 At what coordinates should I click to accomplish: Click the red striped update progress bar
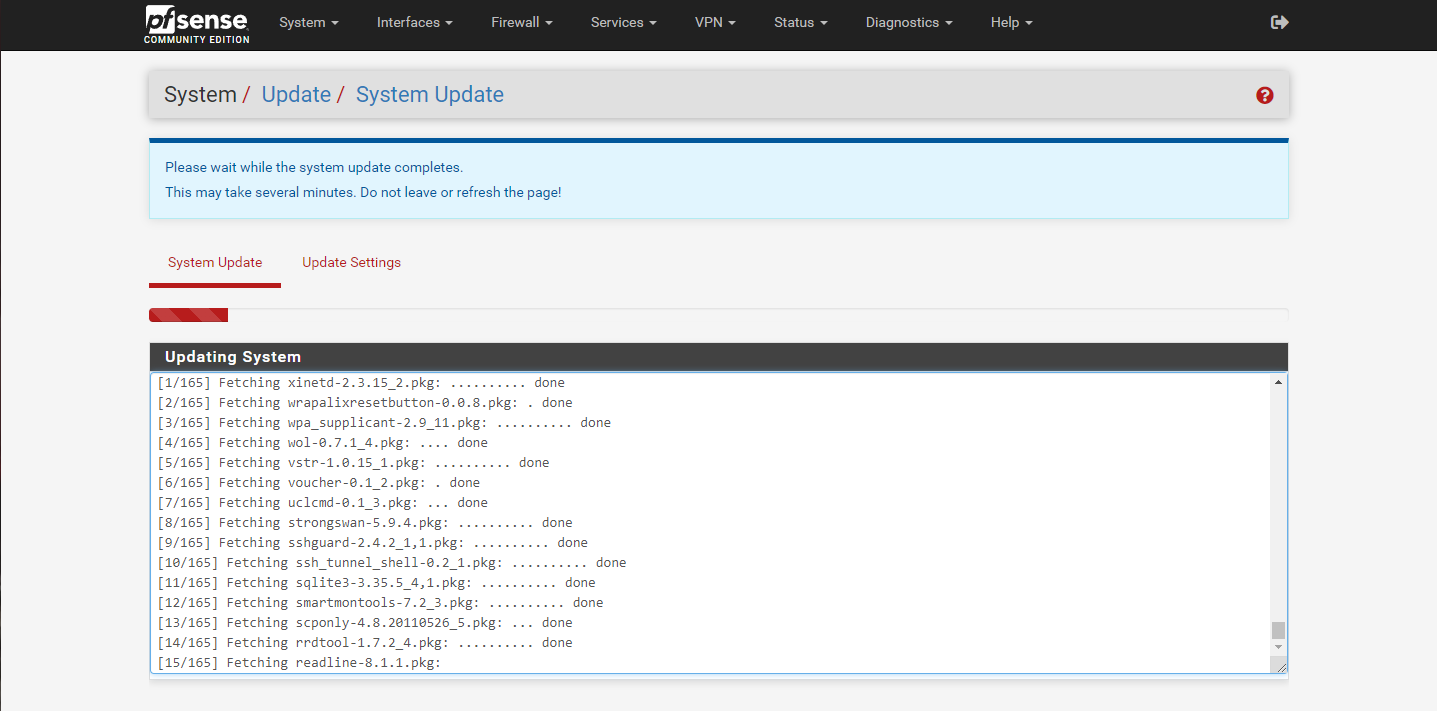[189, 315]
